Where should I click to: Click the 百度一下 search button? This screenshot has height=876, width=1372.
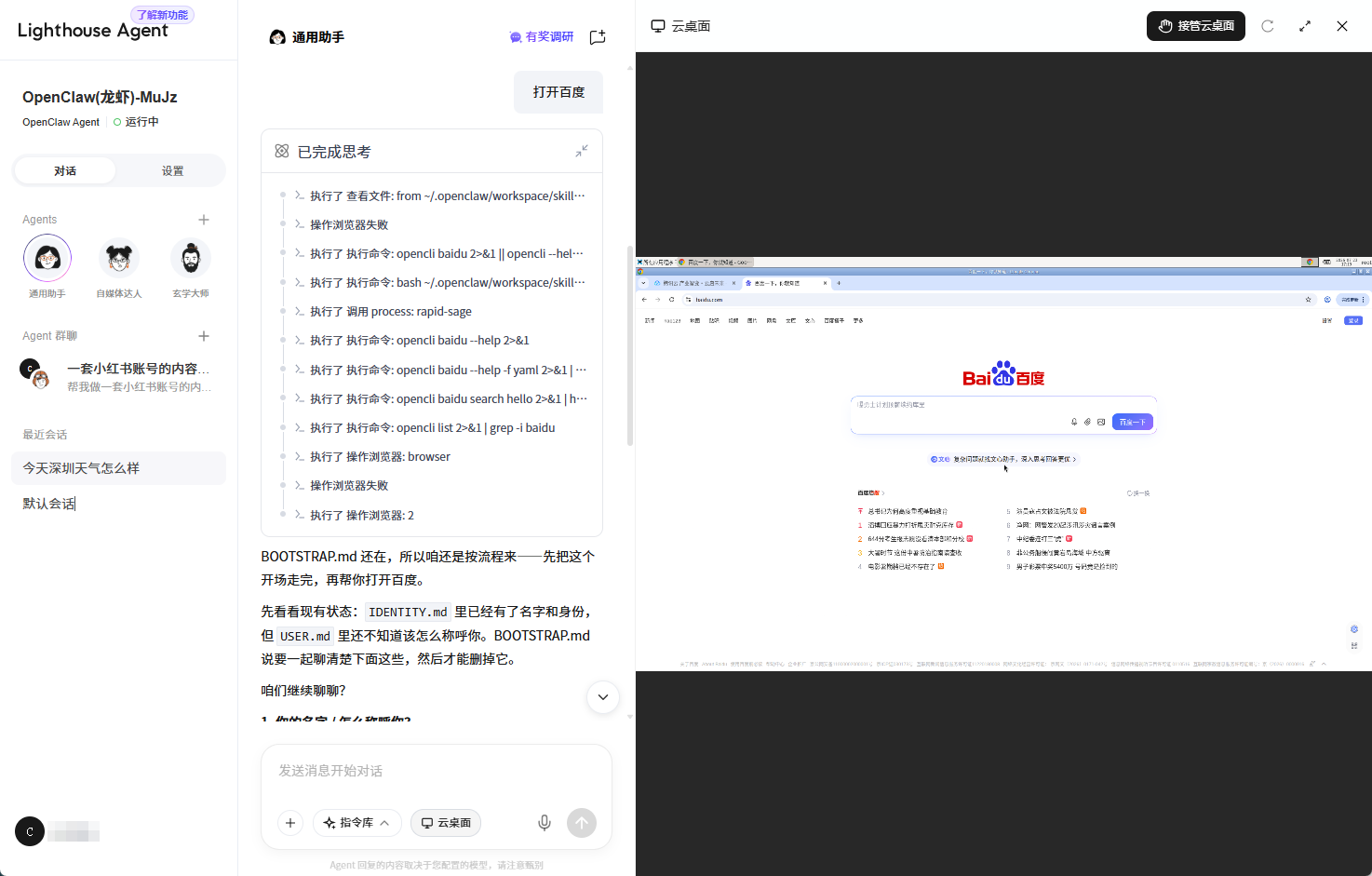pos(1133,422)
